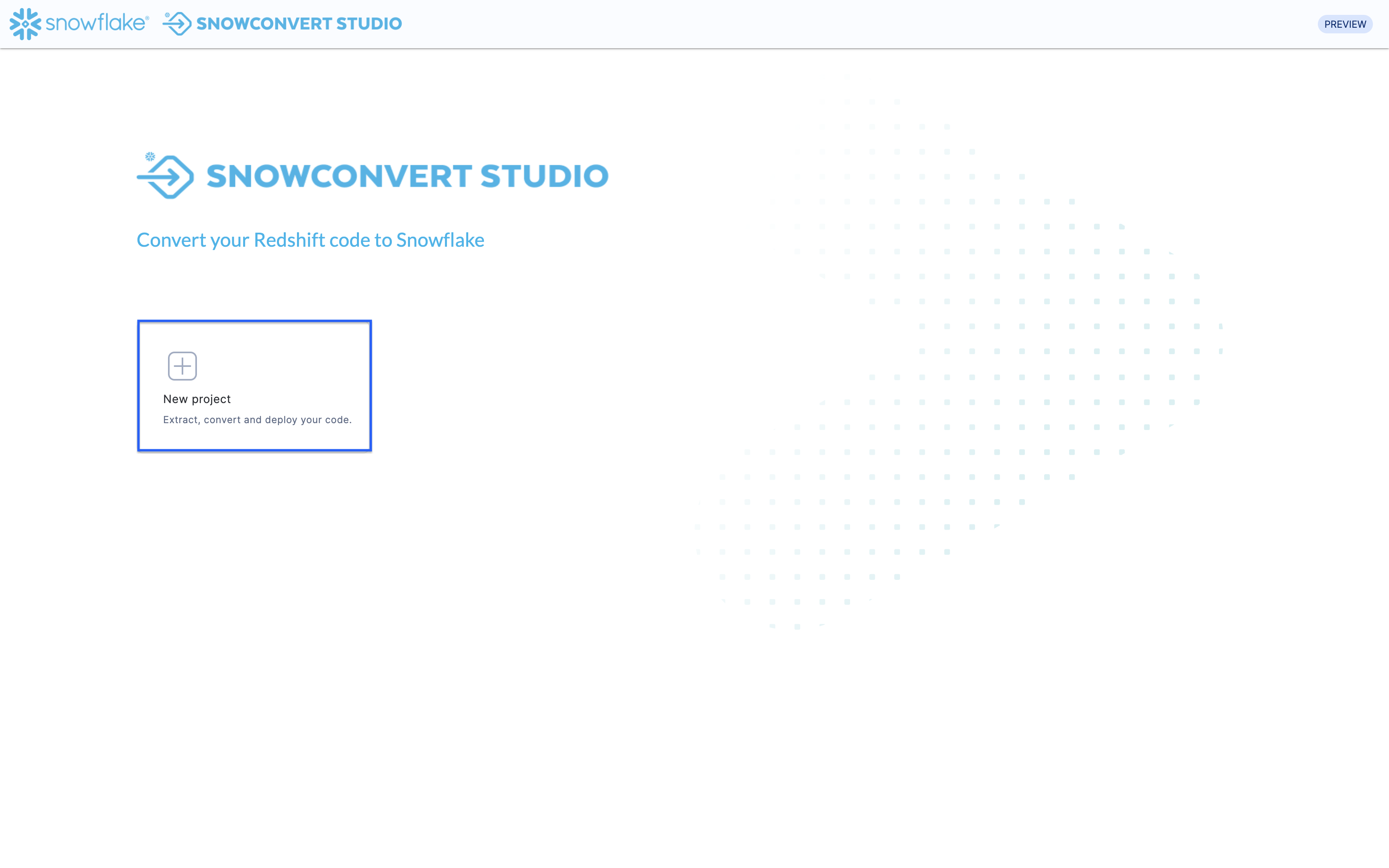Click 'Extract, convert and deploy your code.' text
This screenshot has width=1389, height=868.
(257, 420)
